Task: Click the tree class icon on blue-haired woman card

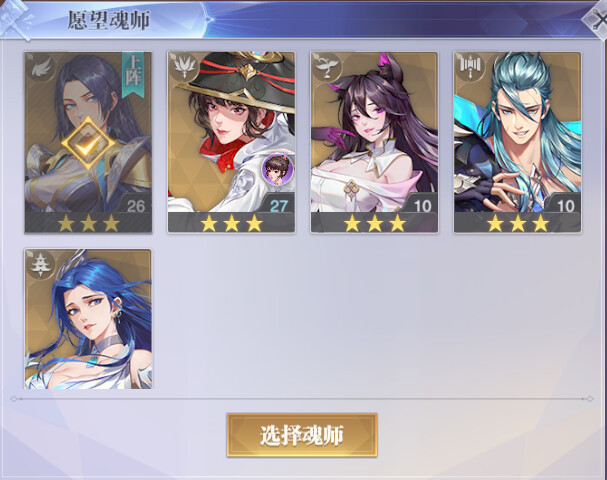Action: (41, 266)
